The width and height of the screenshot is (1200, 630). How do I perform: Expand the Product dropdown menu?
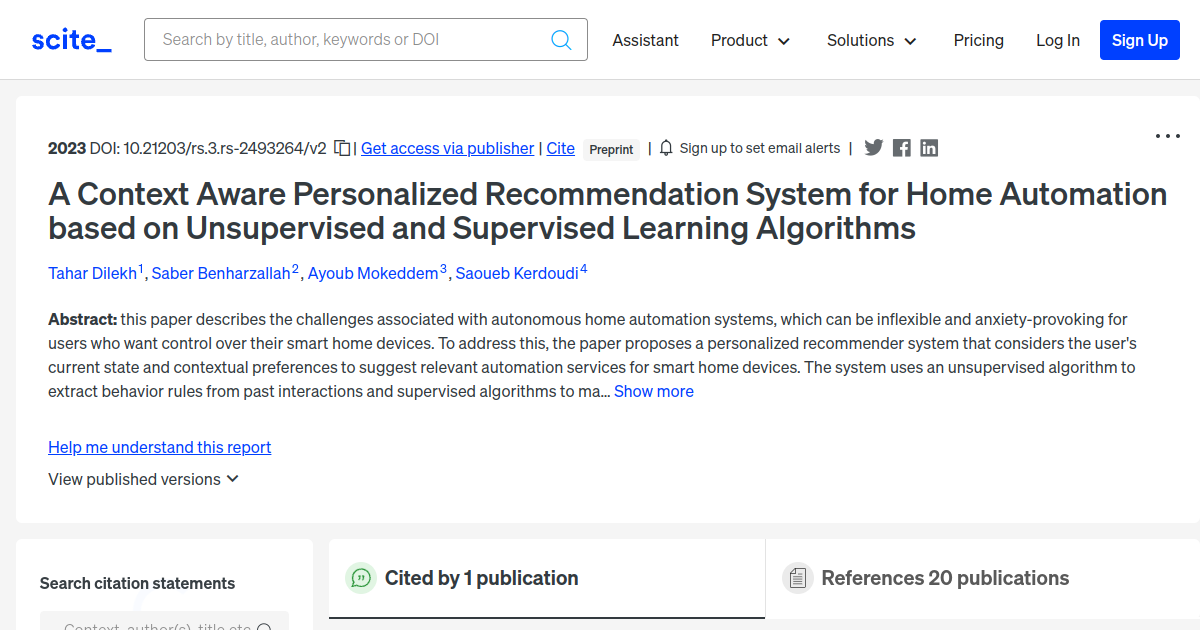751,40
